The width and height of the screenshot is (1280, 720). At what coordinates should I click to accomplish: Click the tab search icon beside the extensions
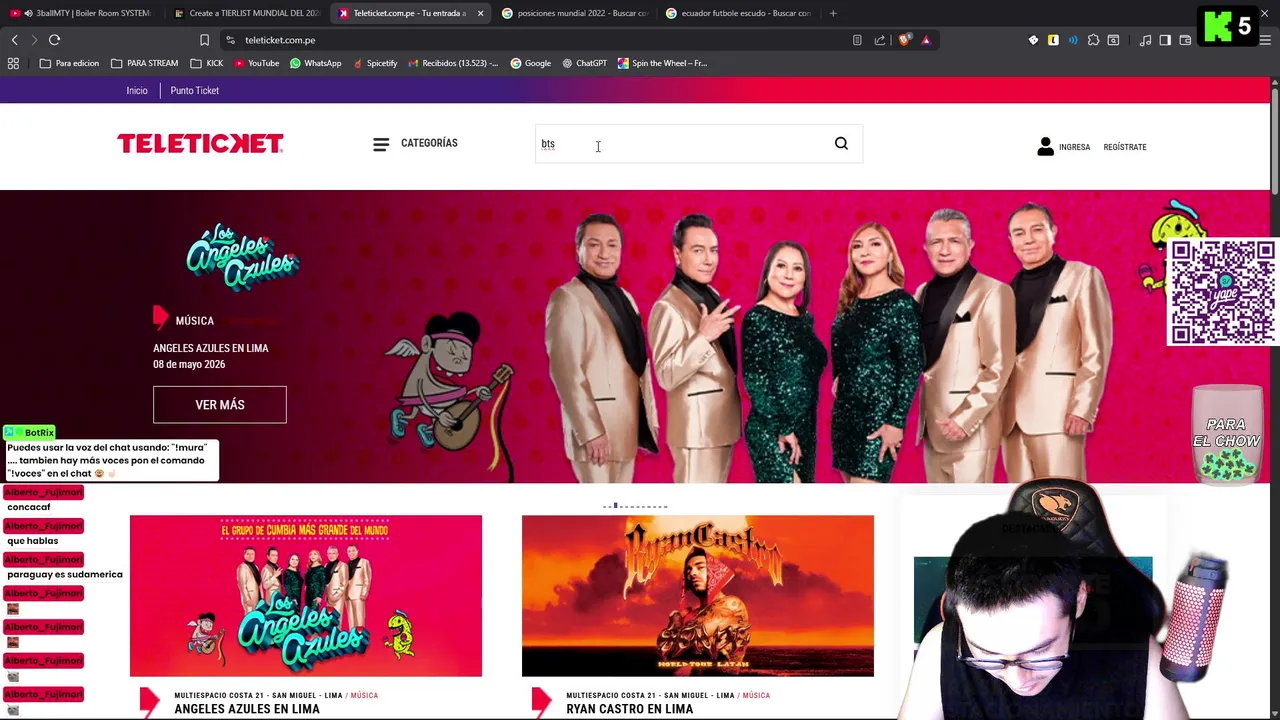point(1113,40)
